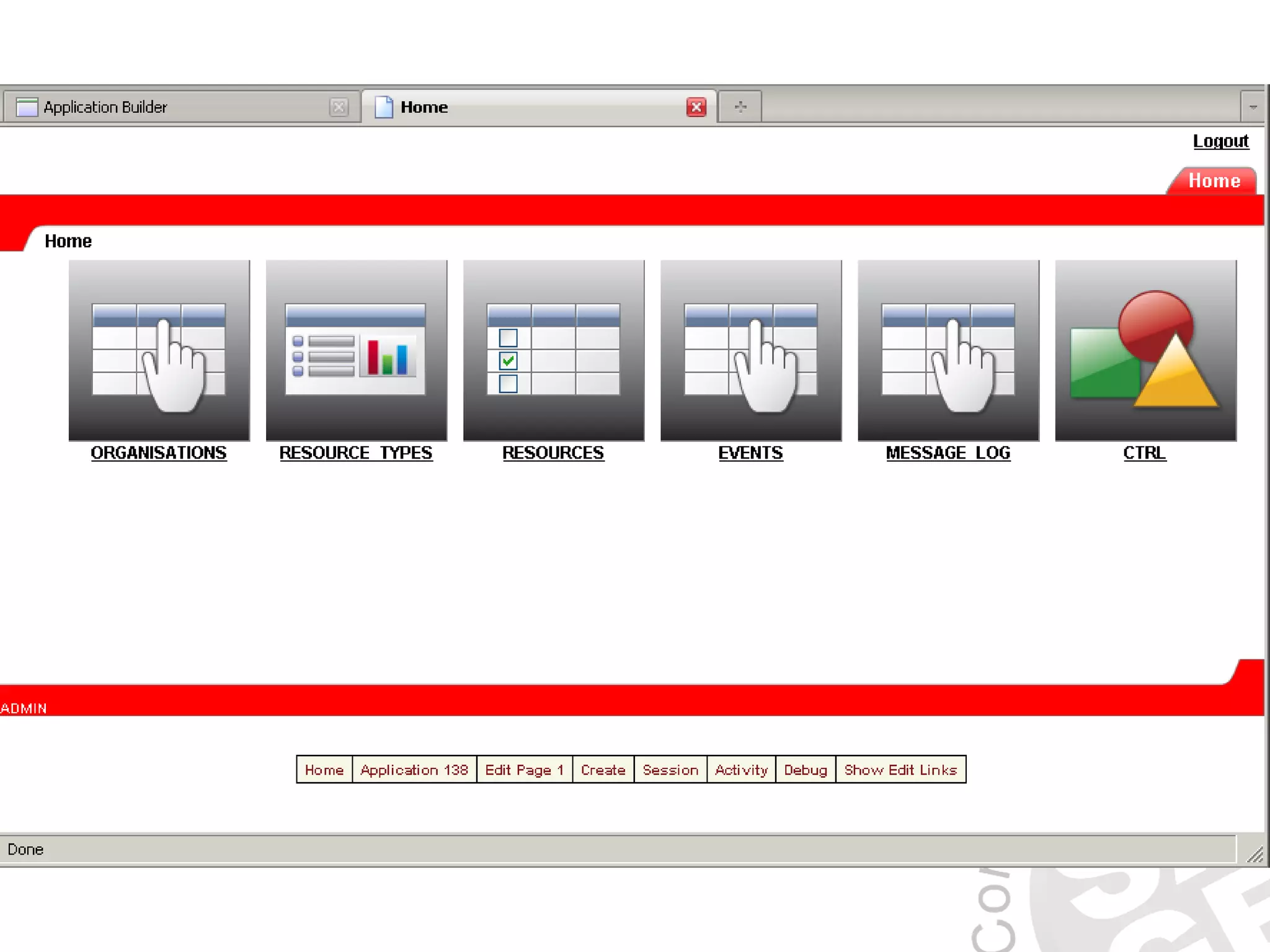Expand the tab list dropdown arrow
Viewport: 1270px width, 952px height.
1253,107
